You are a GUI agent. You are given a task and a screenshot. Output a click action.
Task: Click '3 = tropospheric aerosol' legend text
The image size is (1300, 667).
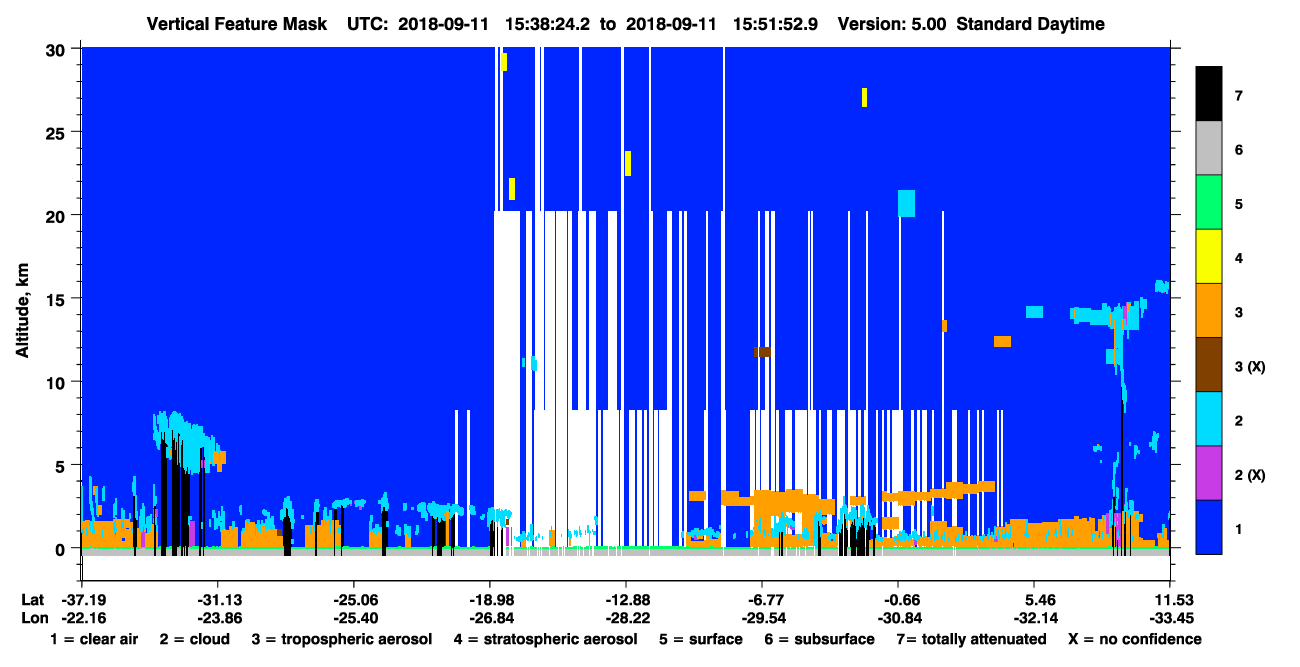(x=342, y=639)
